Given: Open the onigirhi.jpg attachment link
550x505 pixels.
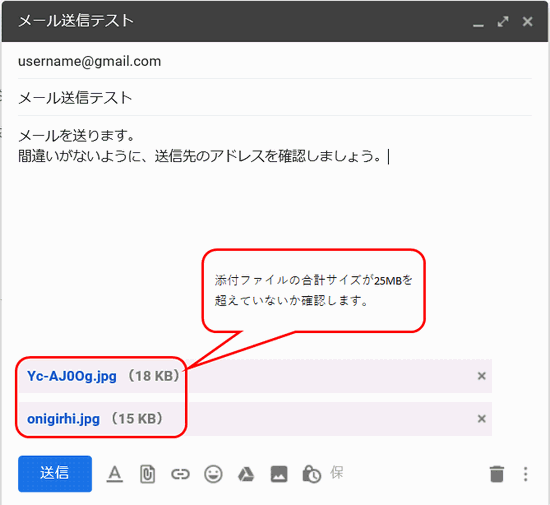Looking at the screenshot, I should pyautogui.click(x=63, y=419).
